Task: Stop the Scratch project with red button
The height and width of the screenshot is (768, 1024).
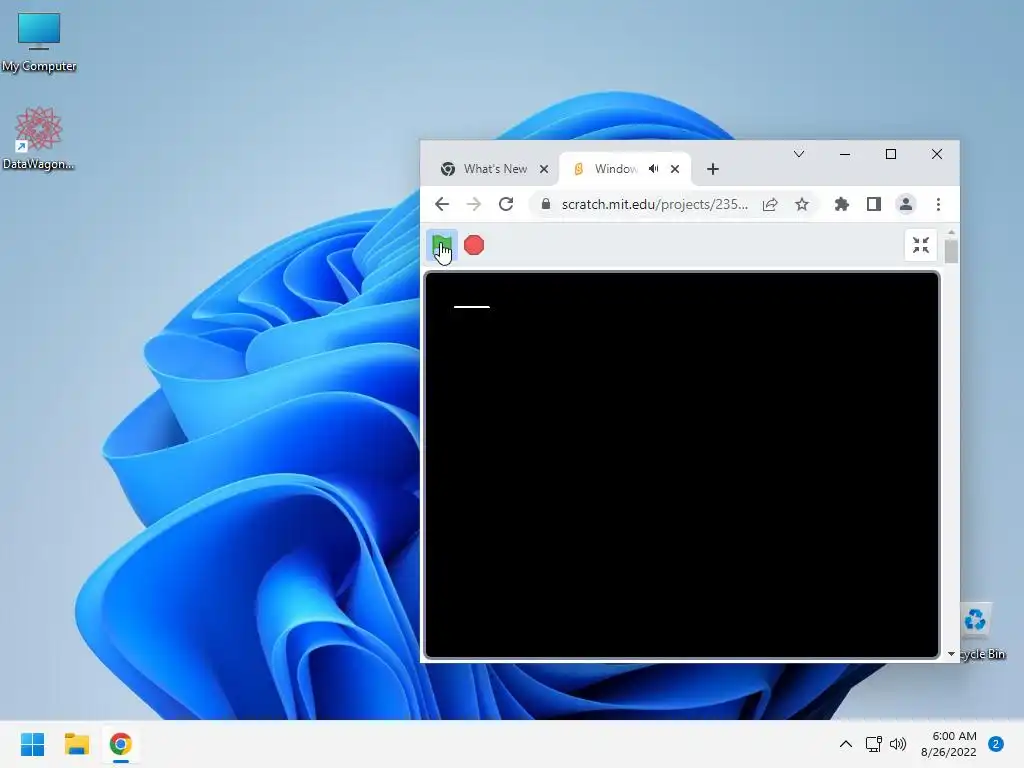Action: pyautogui.click(x=474, y=246)
